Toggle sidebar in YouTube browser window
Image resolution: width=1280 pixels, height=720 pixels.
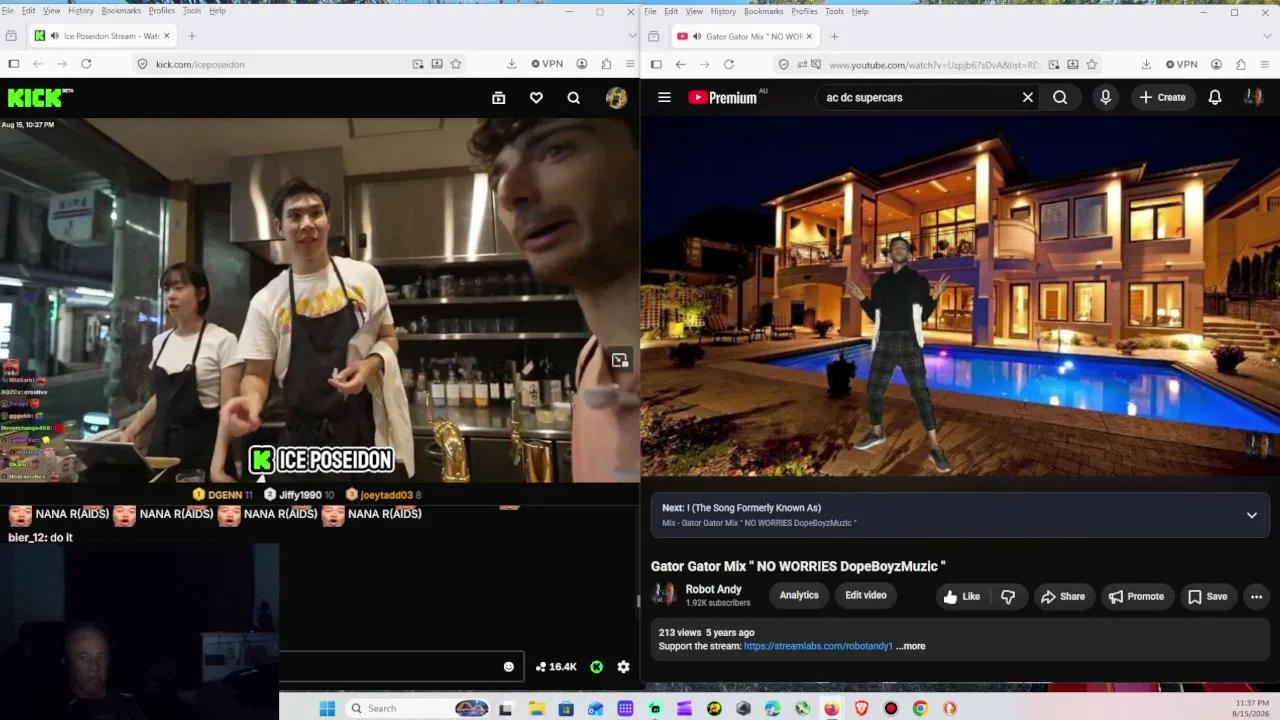tap(656, 64)
